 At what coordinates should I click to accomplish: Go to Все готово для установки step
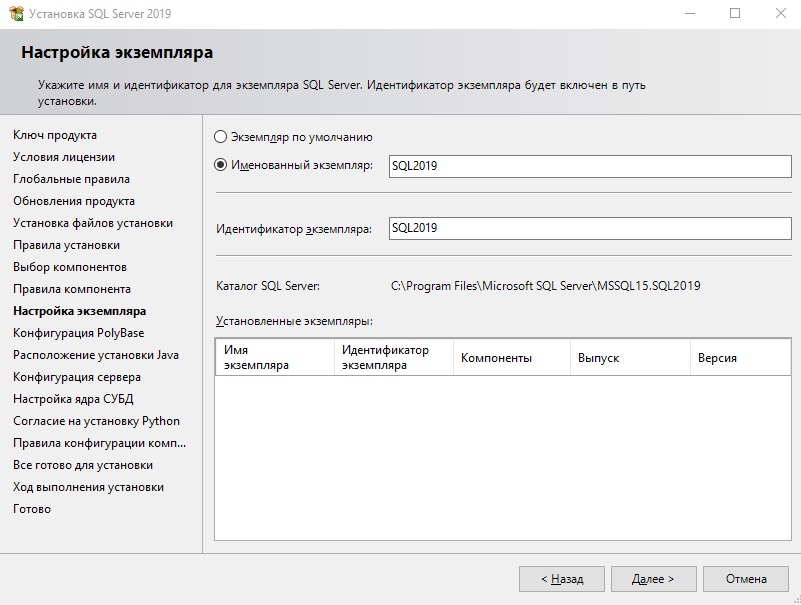coord(83,464)
